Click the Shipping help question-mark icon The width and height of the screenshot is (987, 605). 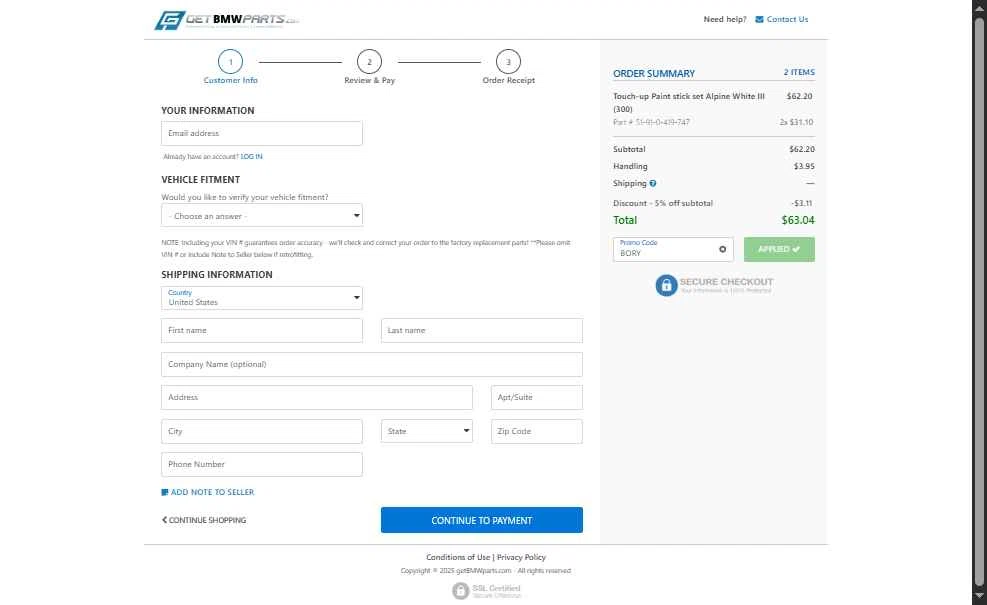653,184
